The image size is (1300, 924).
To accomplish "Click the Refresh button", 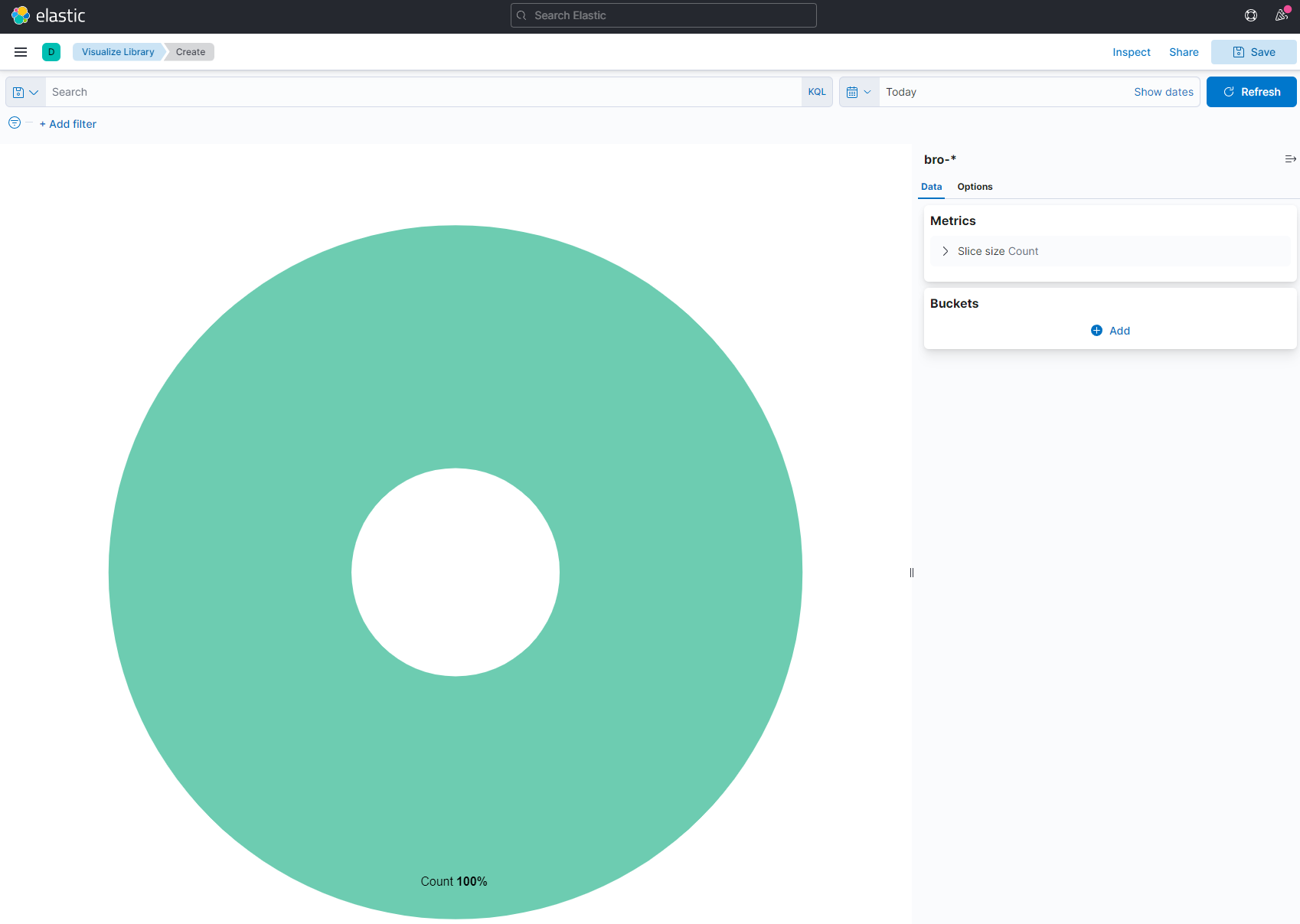I will click(x=1251, y=92).
